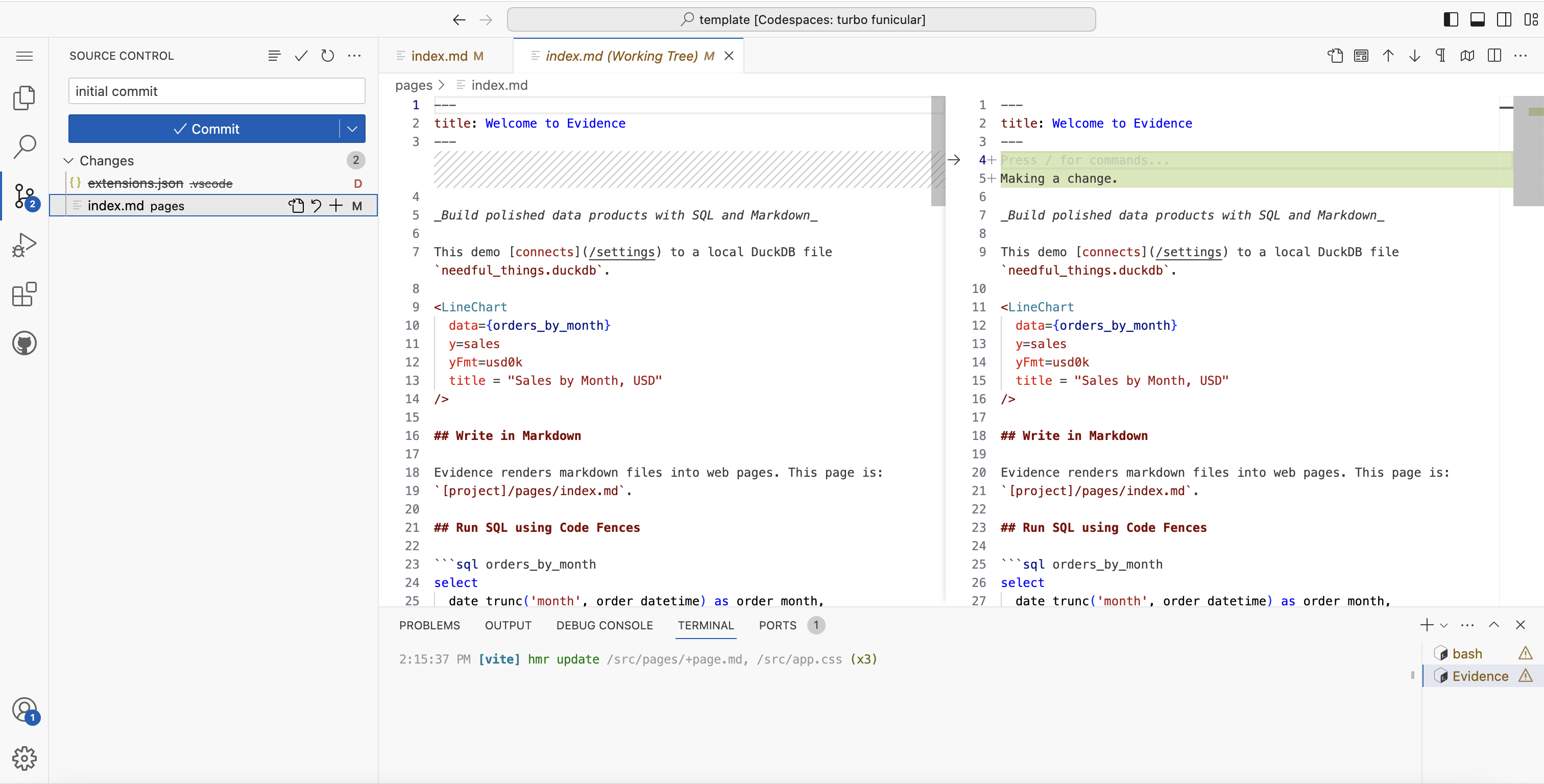Open the DEBUG CONSOLE tab

[x=604, y=625]
